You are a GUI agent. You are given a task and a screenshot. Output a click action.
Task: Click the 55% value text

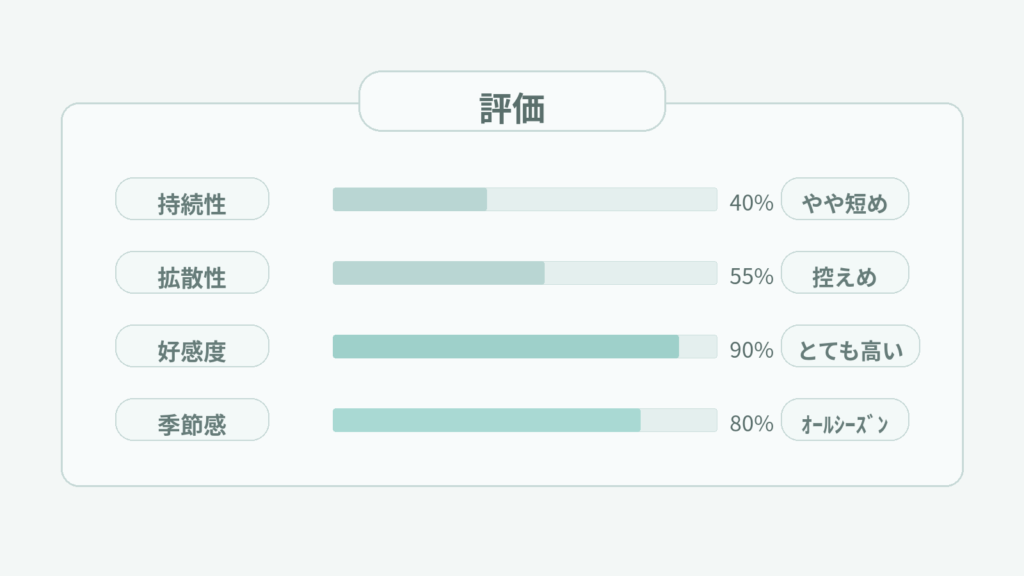(751, 277)
